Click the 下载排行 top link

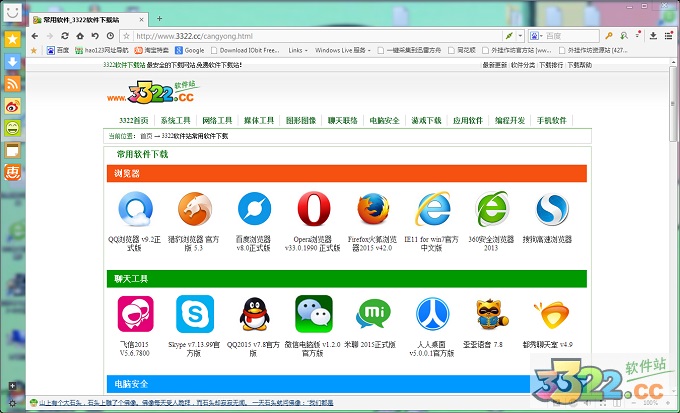click(x=551, y=65)
